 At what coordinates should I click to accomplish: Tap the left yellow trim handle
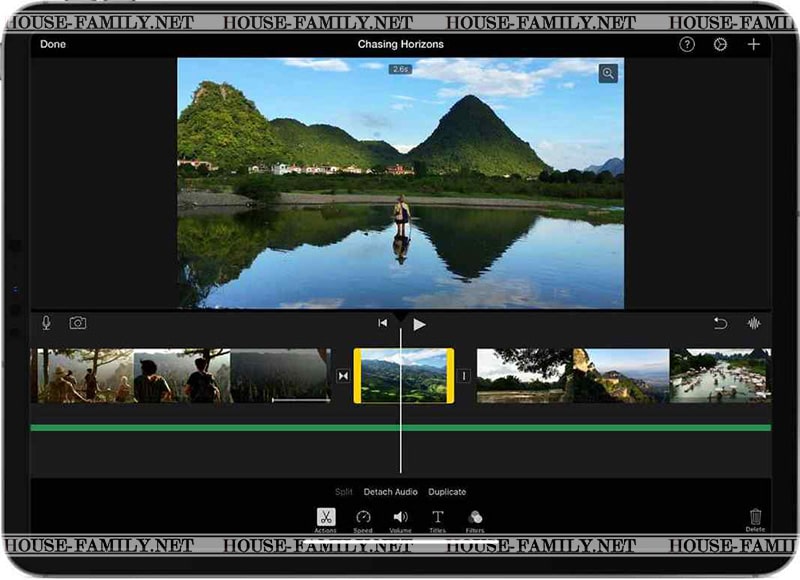(357, 376)
